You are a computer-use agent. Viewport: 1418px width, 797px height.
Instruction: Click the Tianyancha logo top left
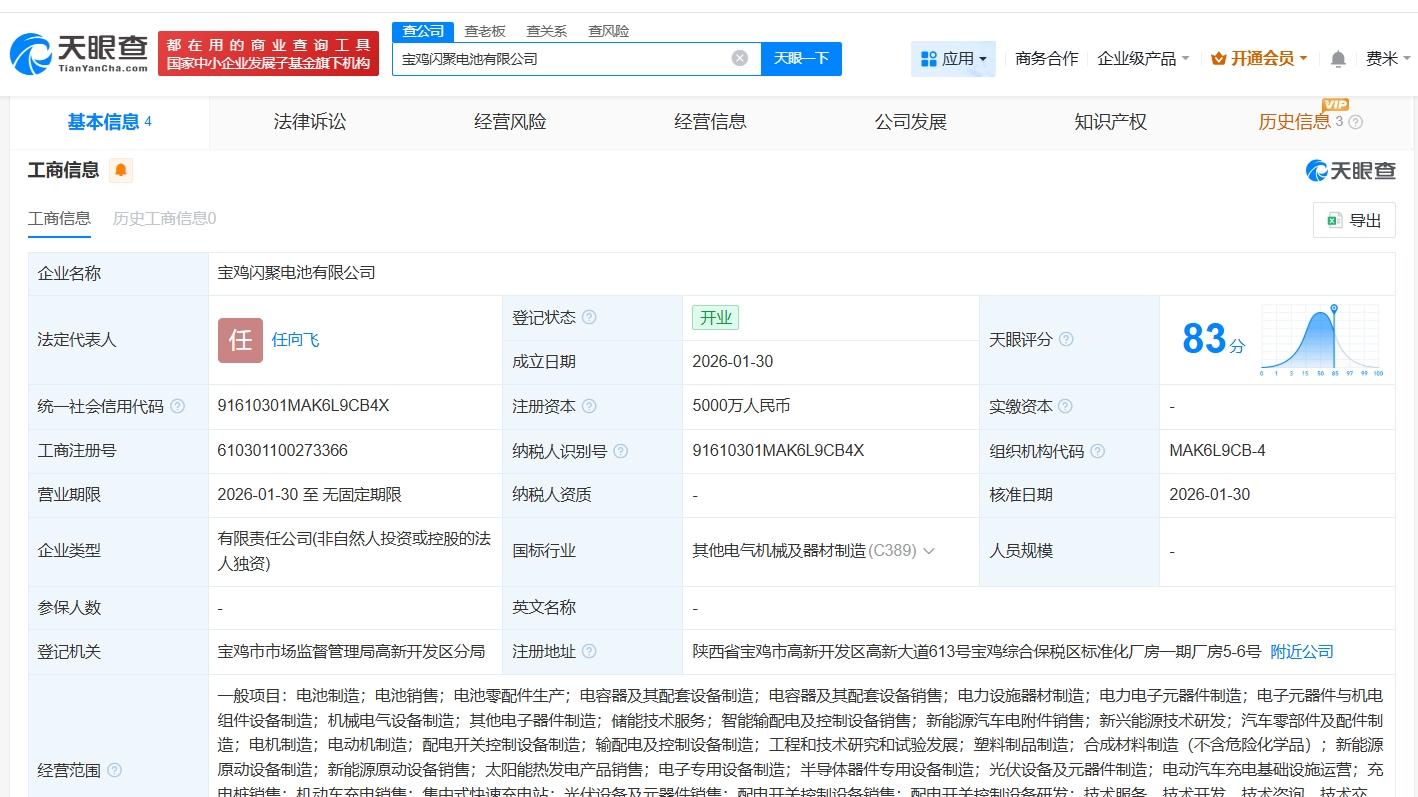tap(75, 52)
